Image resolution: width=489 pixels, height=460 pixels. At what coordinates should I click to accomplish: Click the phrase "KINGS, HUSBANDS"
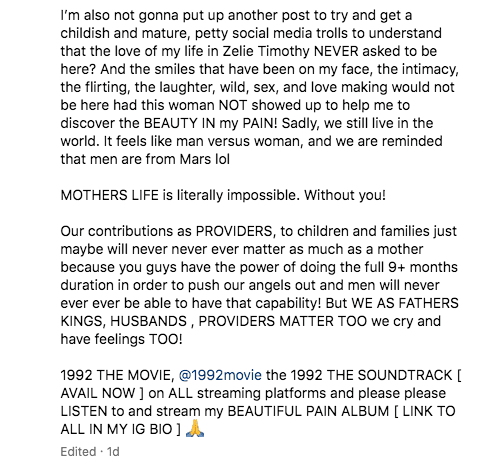pyautogui.click(x=124, y=321)
